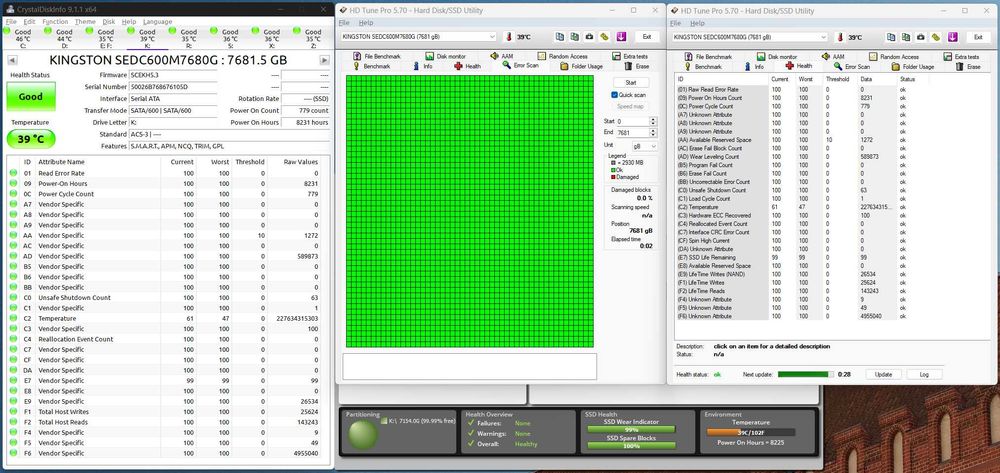Click the End input field showing 7681
This screenshot has height=473, width=1000.
[632, 133]
